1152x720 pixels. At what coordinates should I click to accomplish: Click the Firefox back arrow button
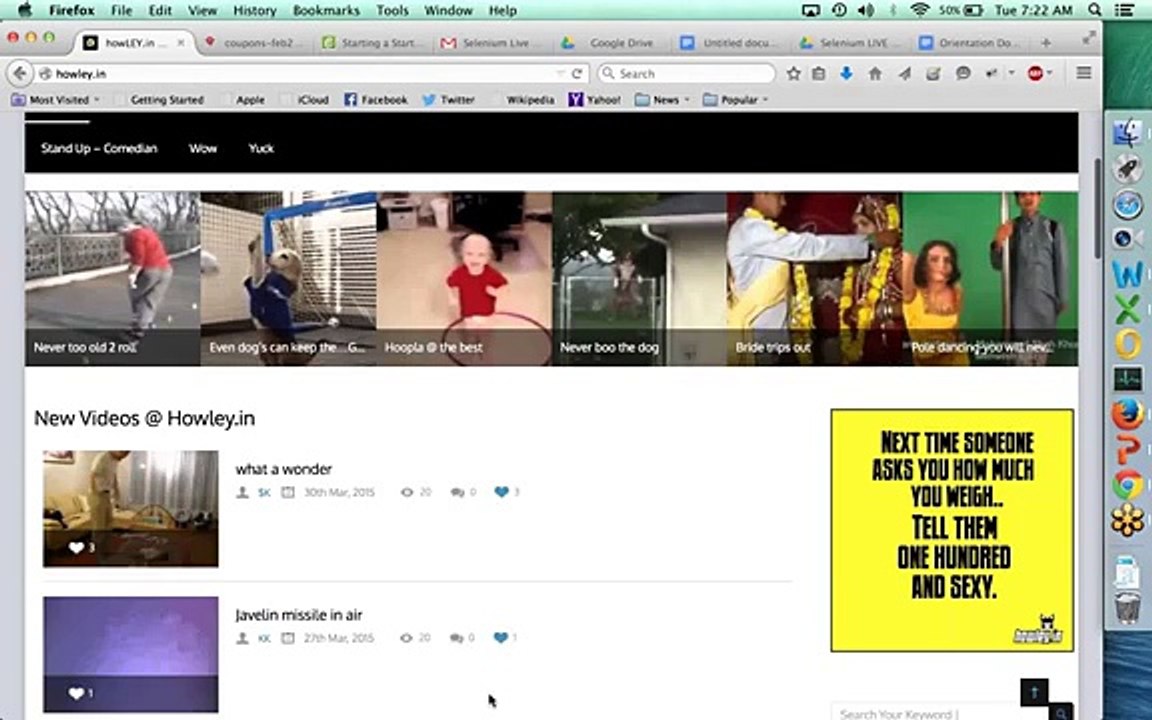click(x=20, y=73)
